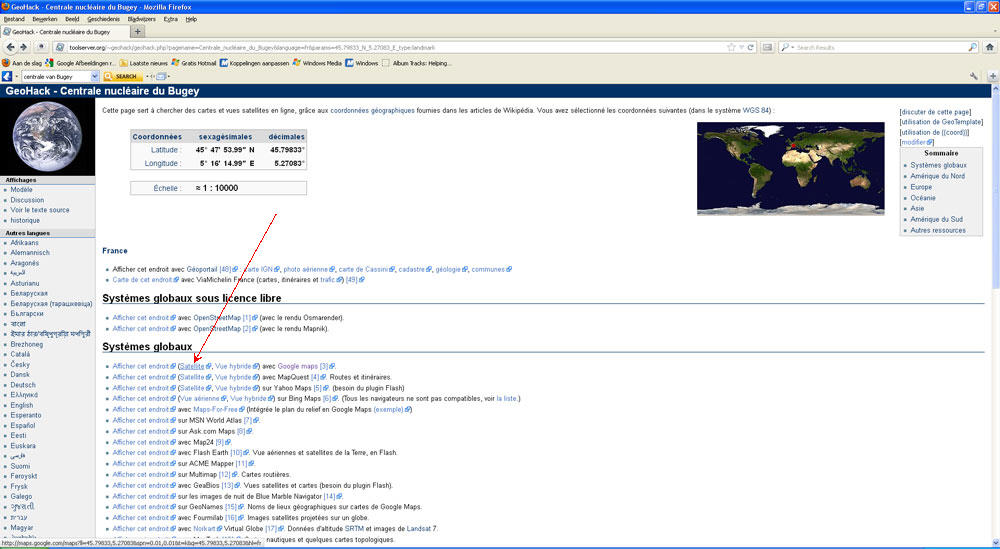Open the Géoportail link under France
This screenshot has width=1000, height=549.
202,269
